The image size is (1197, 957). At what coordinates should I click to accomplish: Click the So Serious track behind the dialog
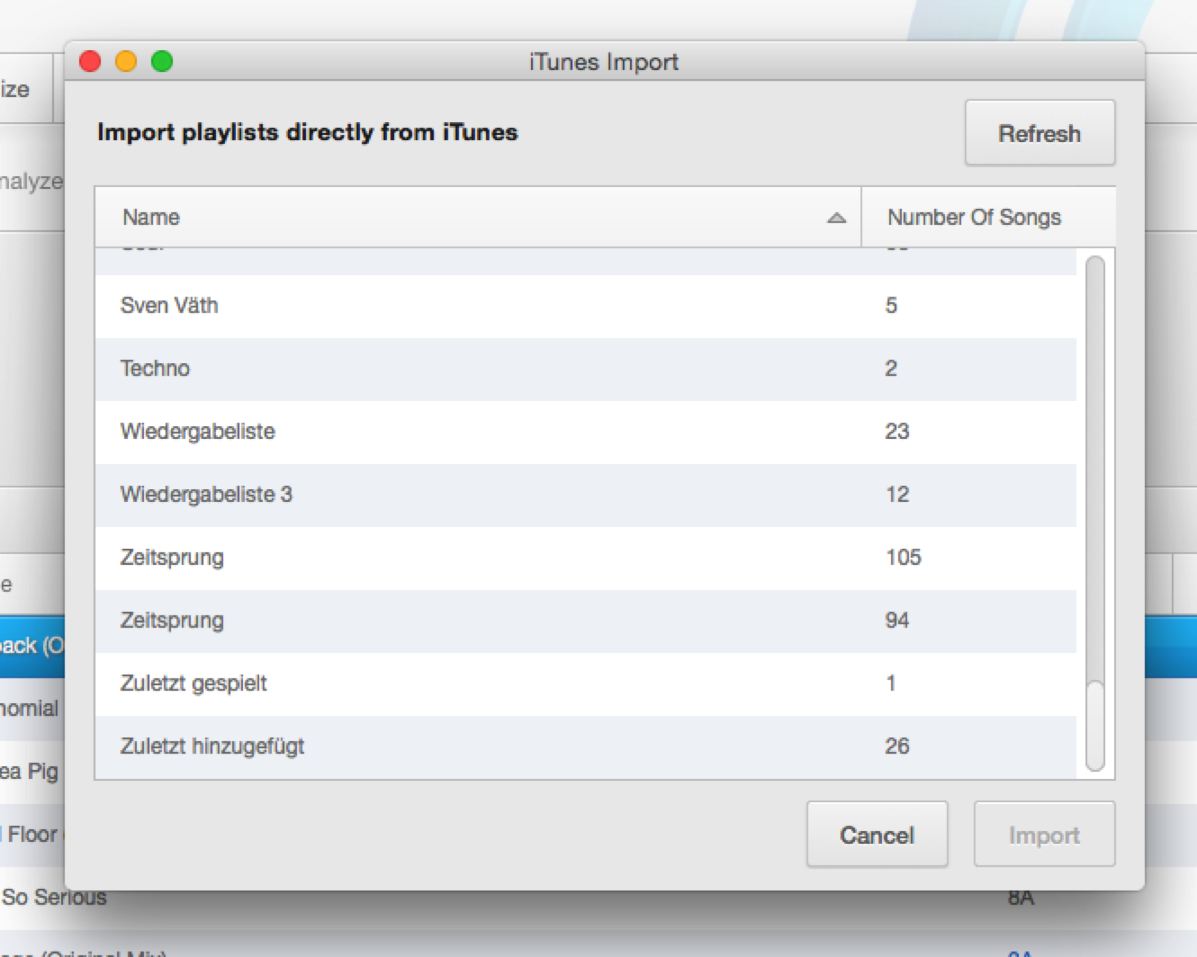pos(54,898)
